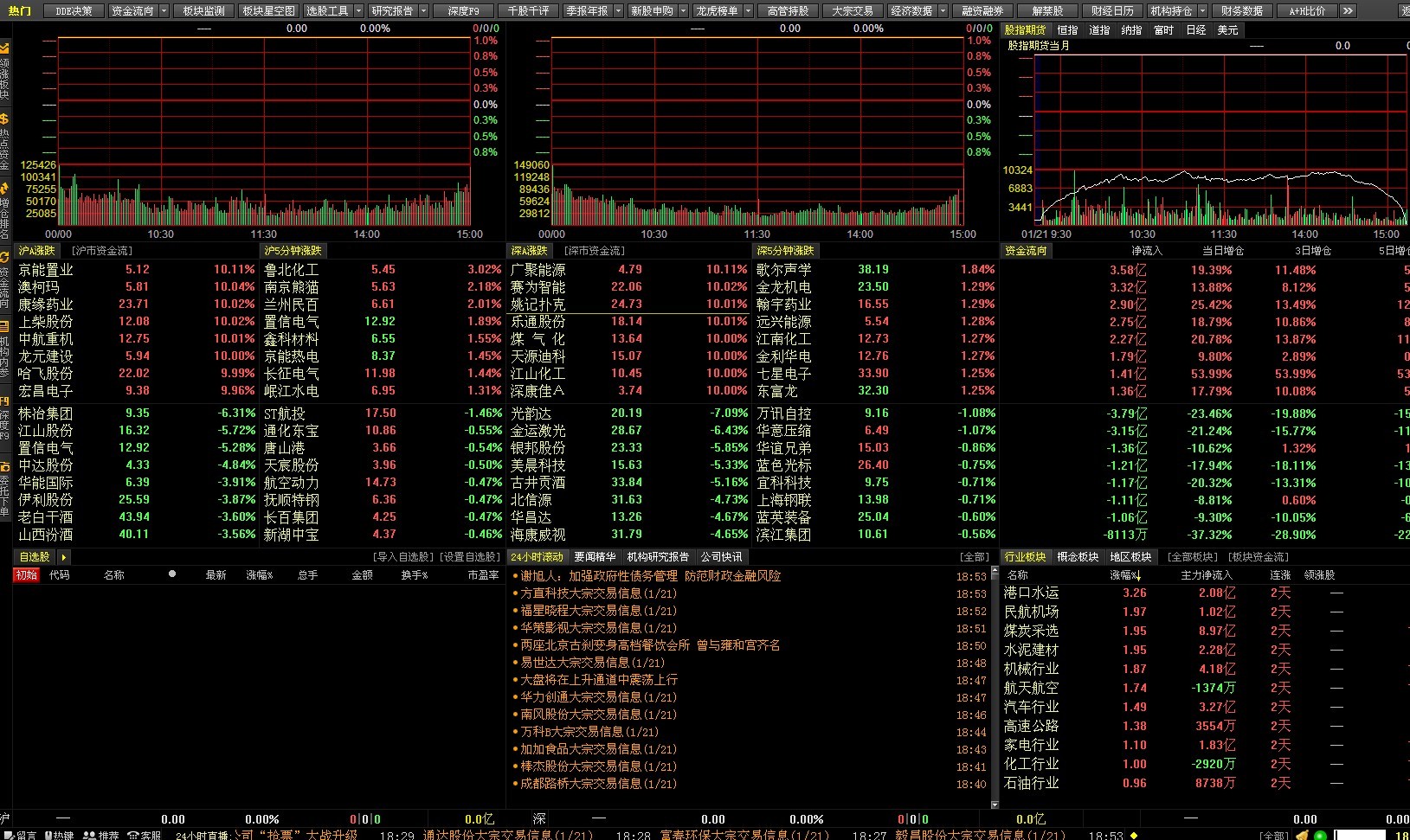Switch to the 道指 index tab
This screenshot has height=840, width=1410.
coord(1099,29)
